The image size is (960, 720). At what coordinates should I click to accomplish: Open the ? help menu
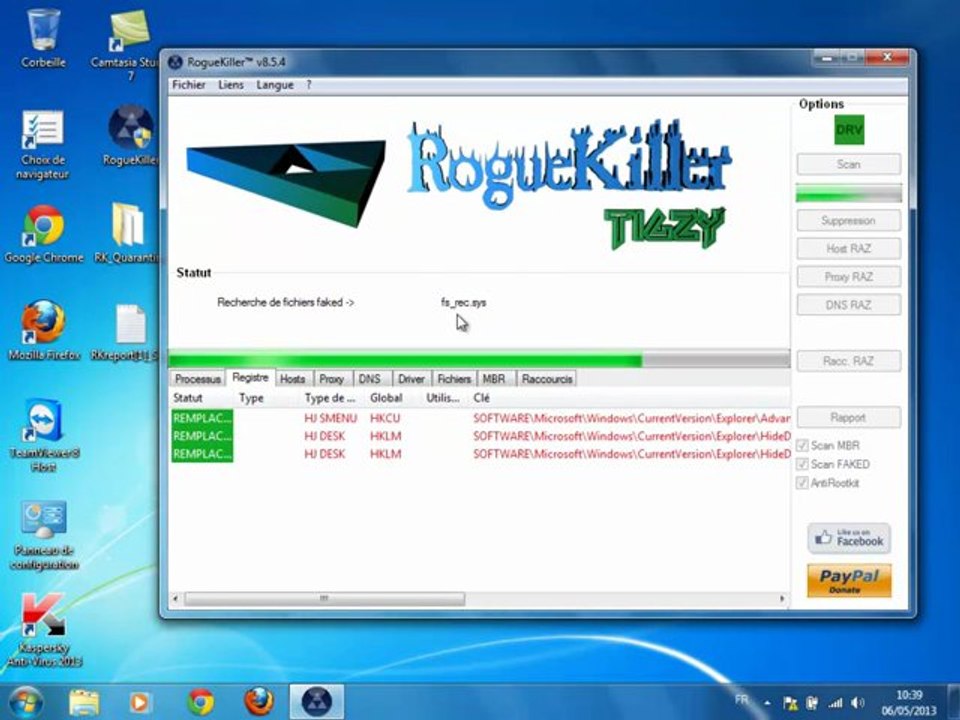[x=309, y=84]
